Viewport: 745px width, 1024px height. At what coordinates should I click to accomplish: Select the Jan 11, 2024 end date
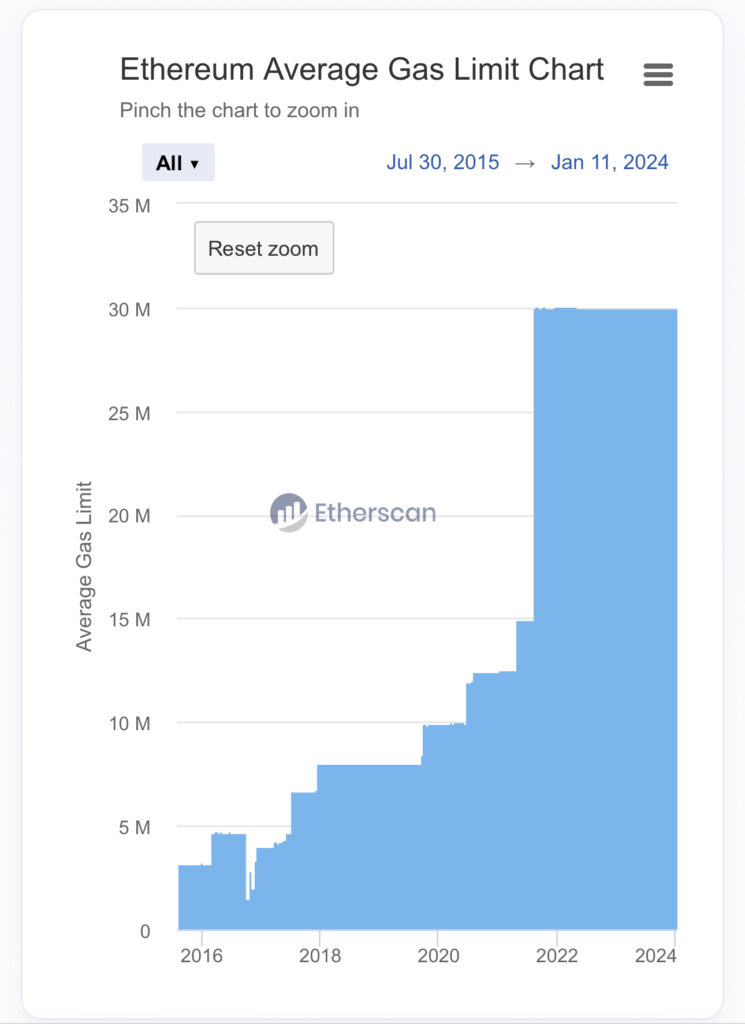tap(610, 162)
